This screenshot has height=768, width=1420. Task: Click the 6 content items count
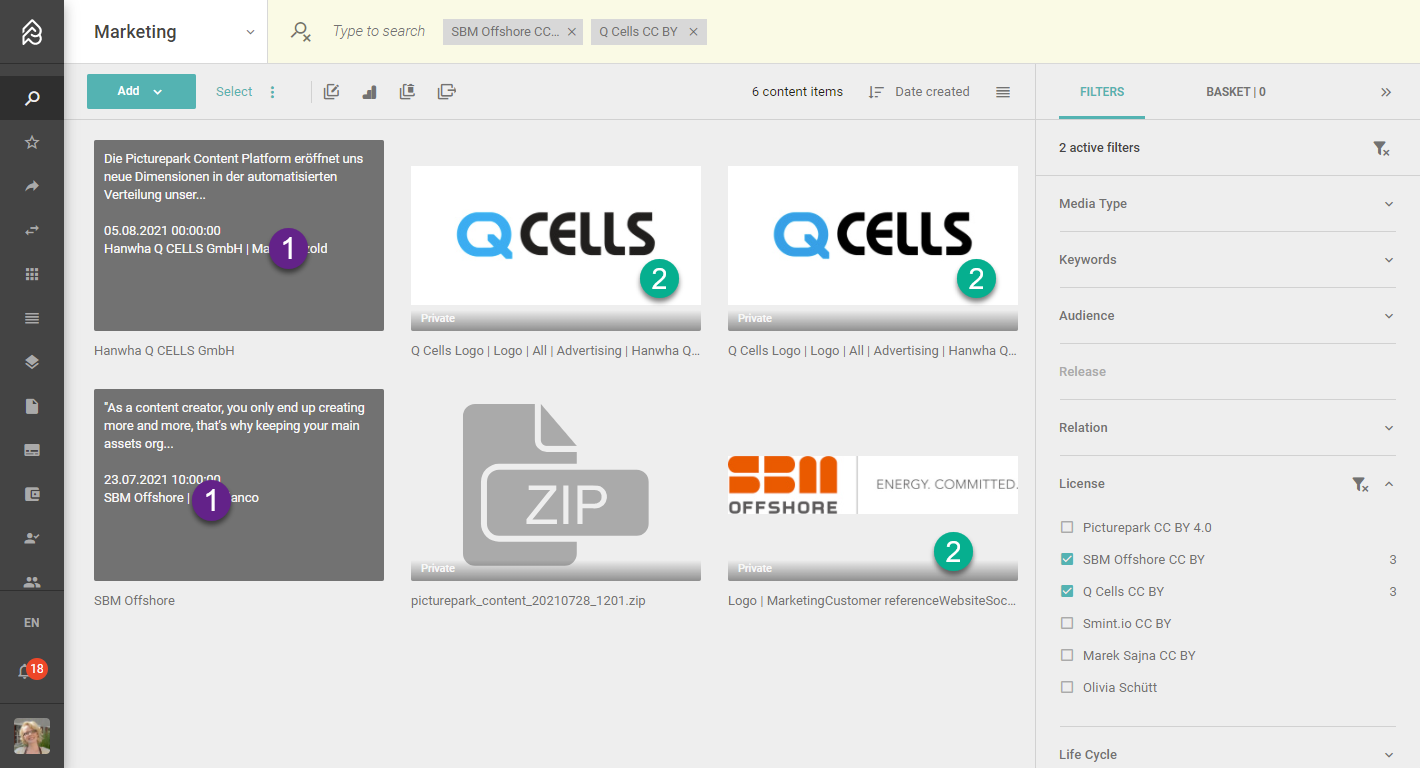click(x=797, y=92)
